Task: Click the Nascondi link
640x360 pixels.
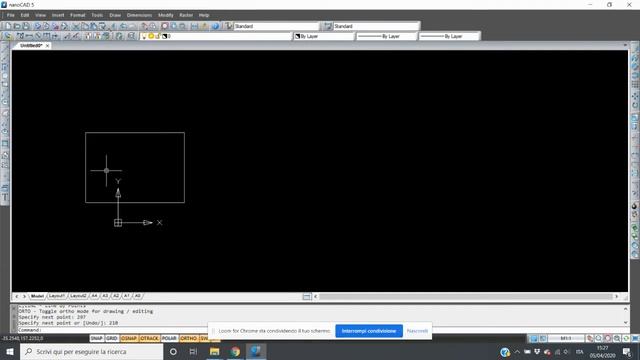Action: [417, 331]
